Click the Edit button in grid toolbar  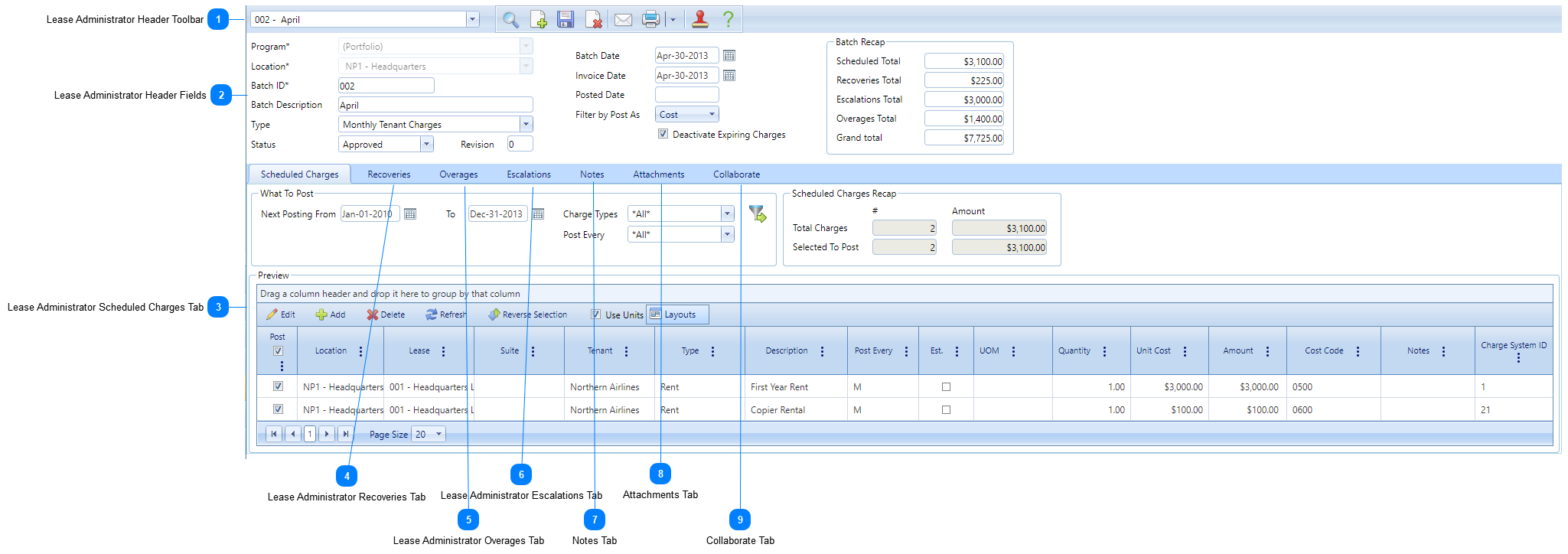pos(280,314)
